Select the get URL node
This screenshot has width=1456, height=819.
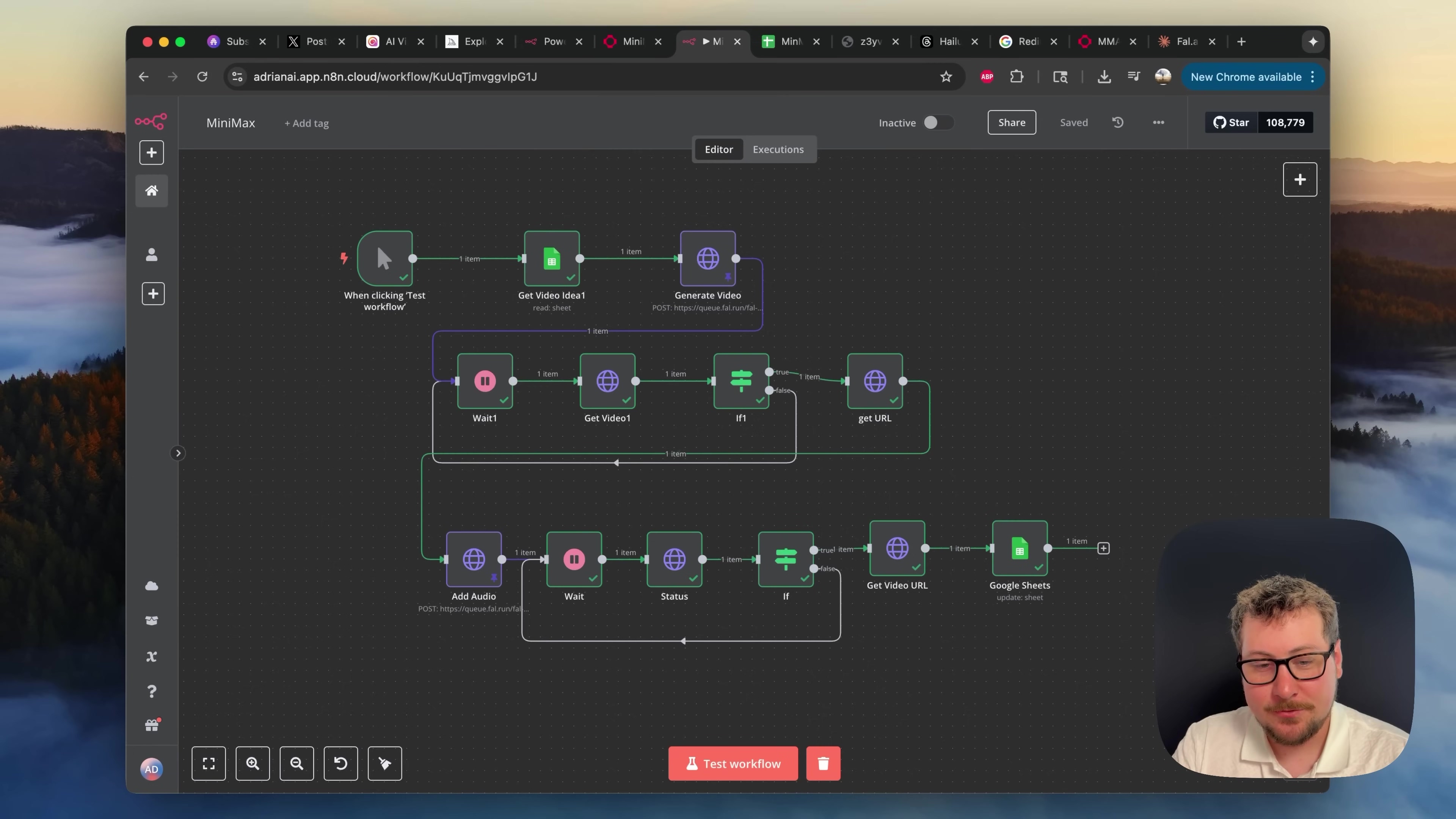coord(875,381)
